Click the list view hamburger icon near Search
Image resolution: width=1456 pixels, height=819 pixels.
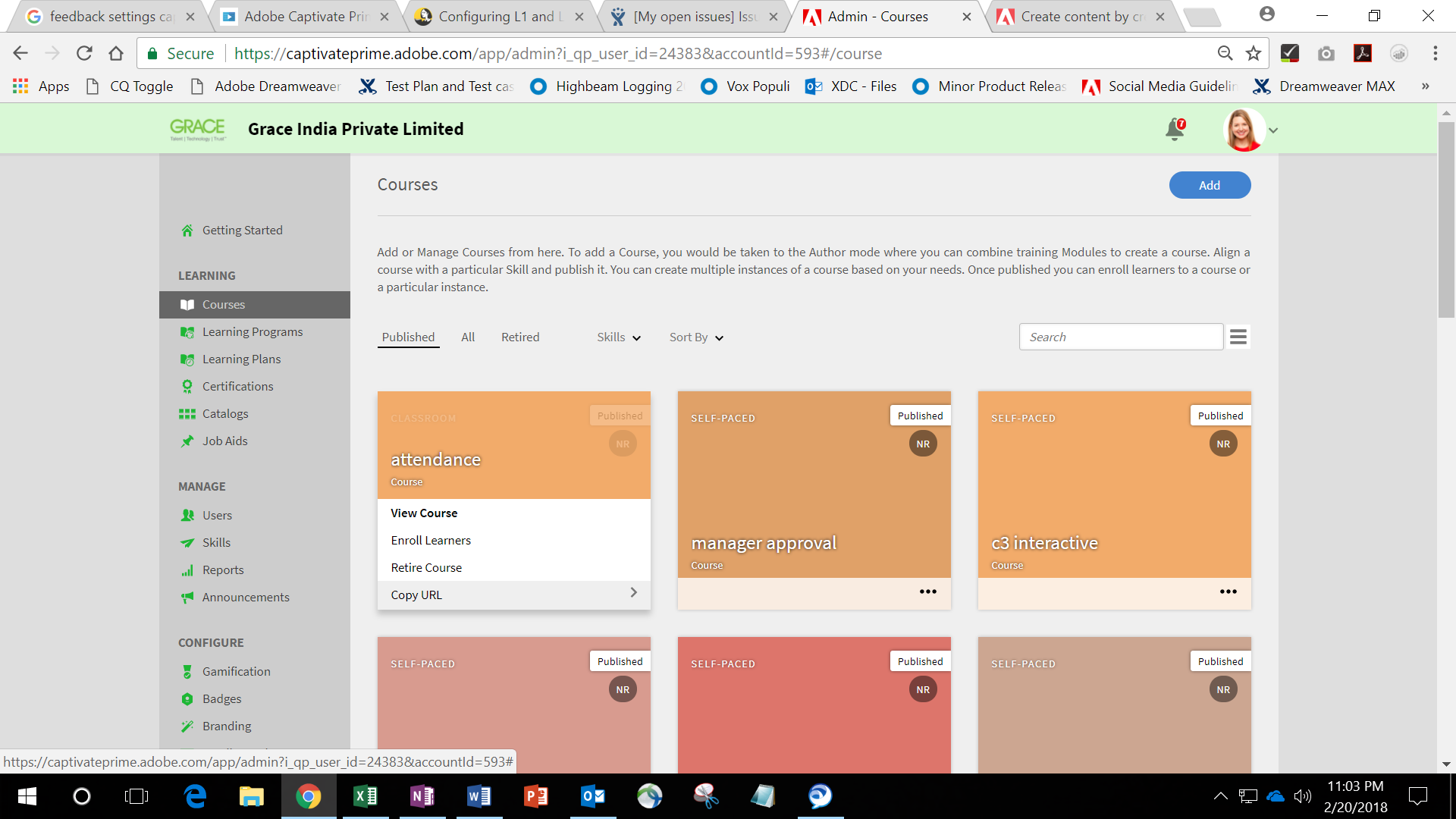[x=1238, y=336]
